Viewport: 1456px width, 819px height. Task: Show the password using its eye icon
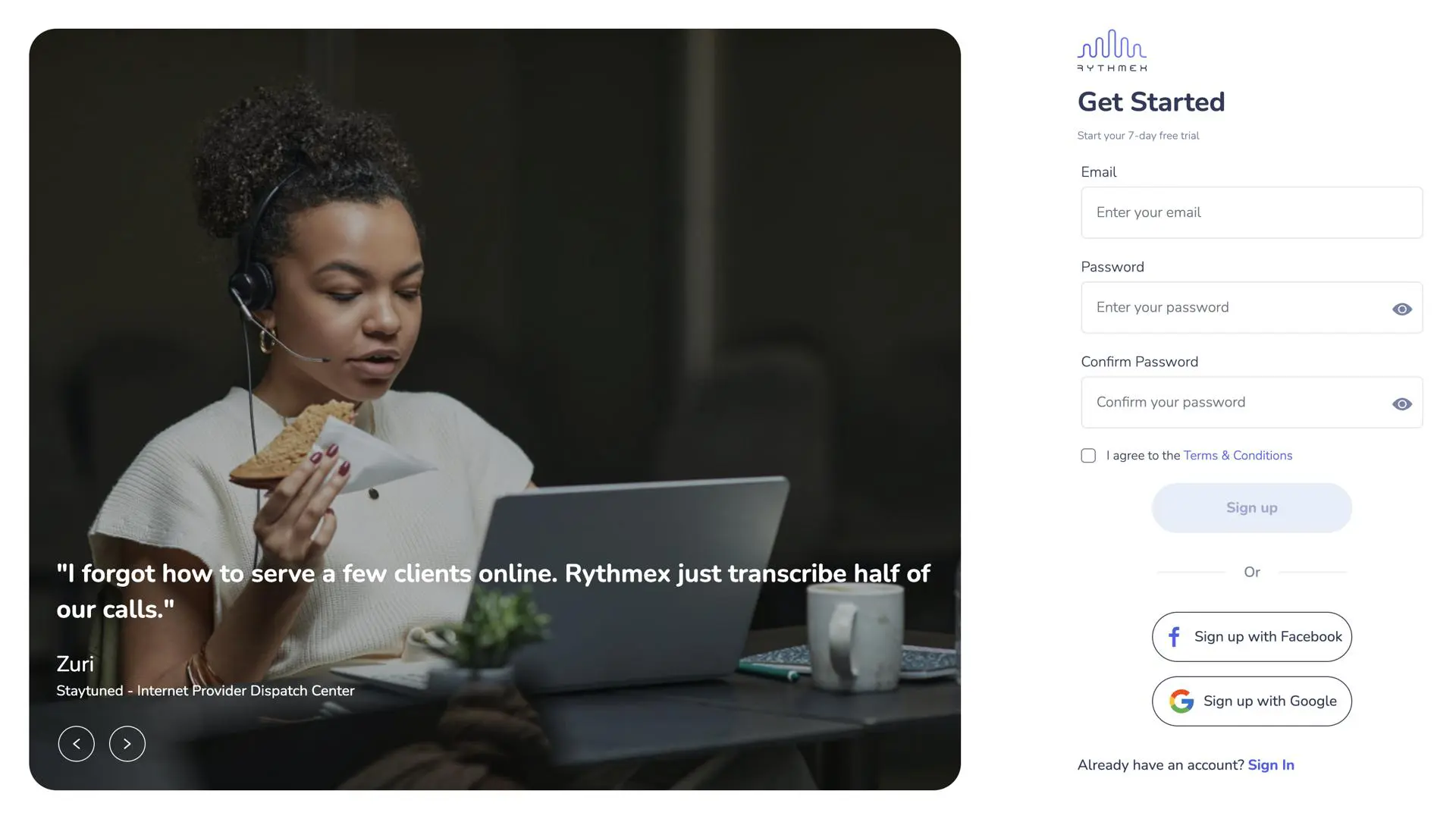pos(1402,309)
